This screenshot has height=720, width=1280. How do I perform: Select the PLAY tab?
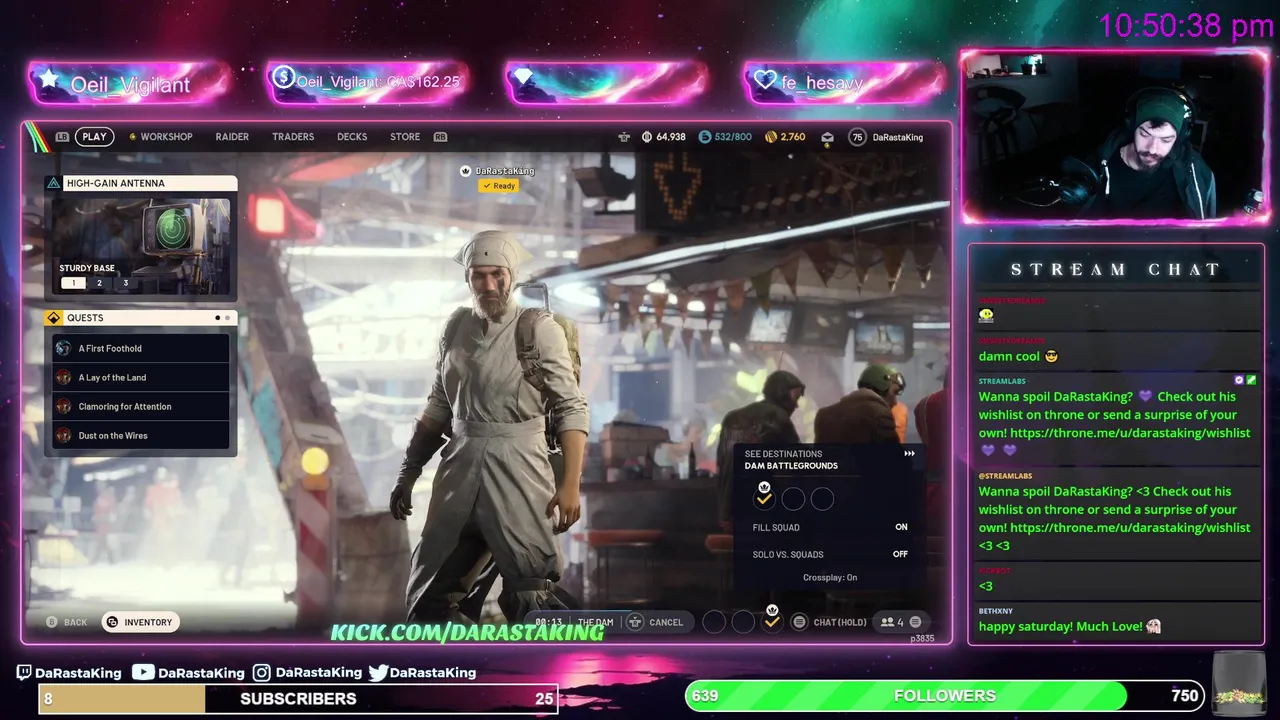pos(94,137)
